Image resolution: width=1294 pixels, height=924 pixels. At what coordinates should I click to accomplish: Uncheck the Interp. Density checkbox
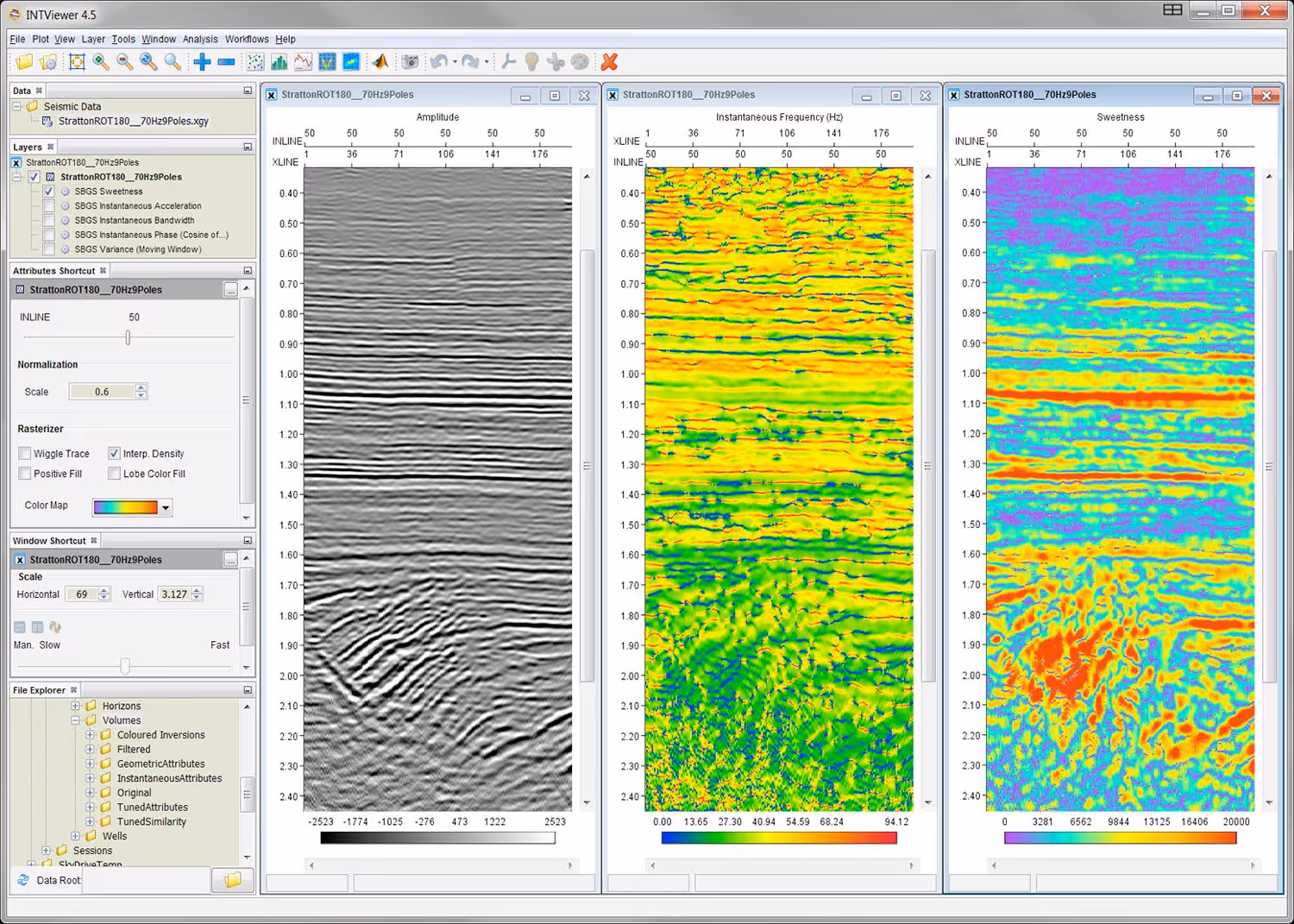pyautogui.click(x=114, y=453)
